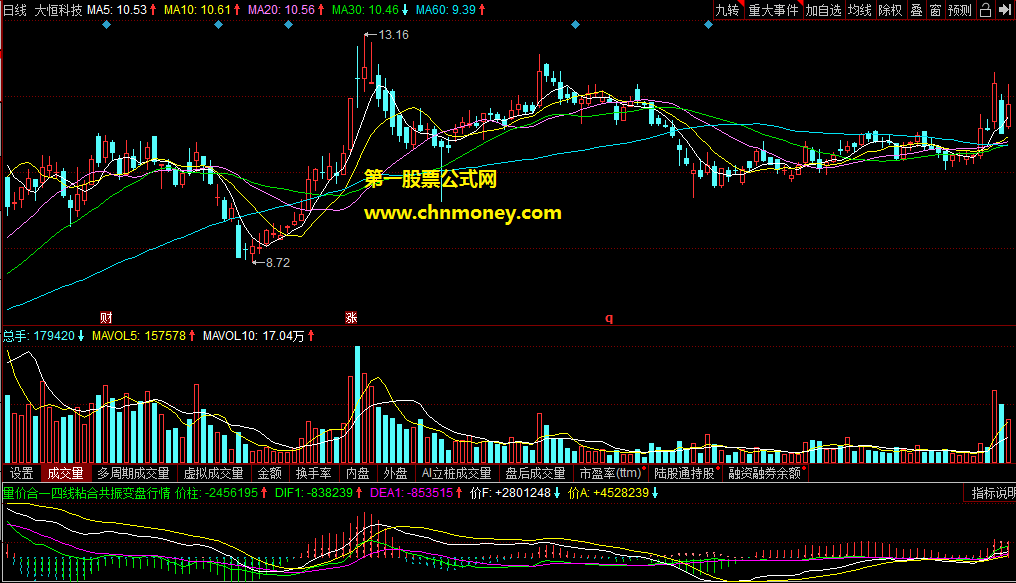Viewport: 1016px width, 583px height.
Task: Open the 设置 settings tab
Action: (x=21, y=474)
